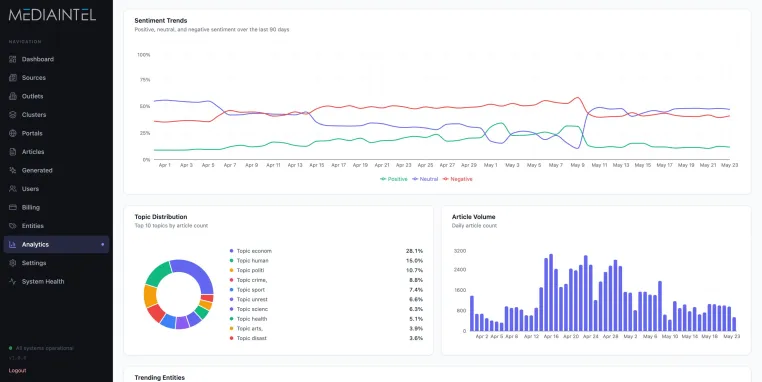Click the Topic sport legend dot
762x382 pixels.
click(231, 290)
